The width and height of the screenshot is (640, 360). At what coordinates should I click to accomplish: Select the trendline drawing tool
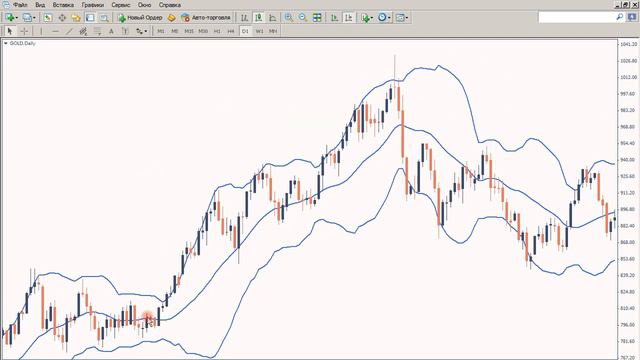click(x=69, y=31)
